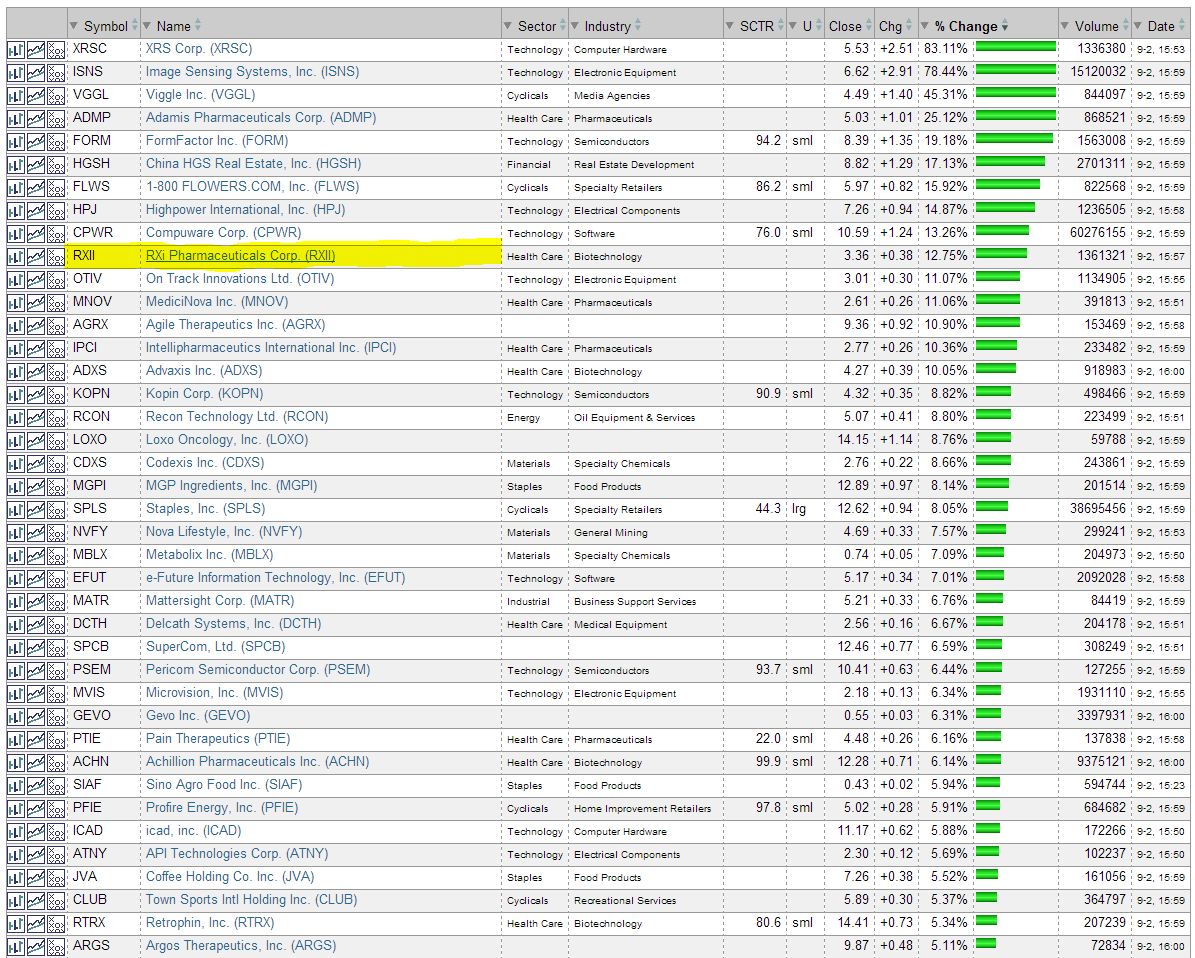Select the Home Improvement Retailers cell
The width and height of the screenshot is (1195, 958).
click(642, 809)
